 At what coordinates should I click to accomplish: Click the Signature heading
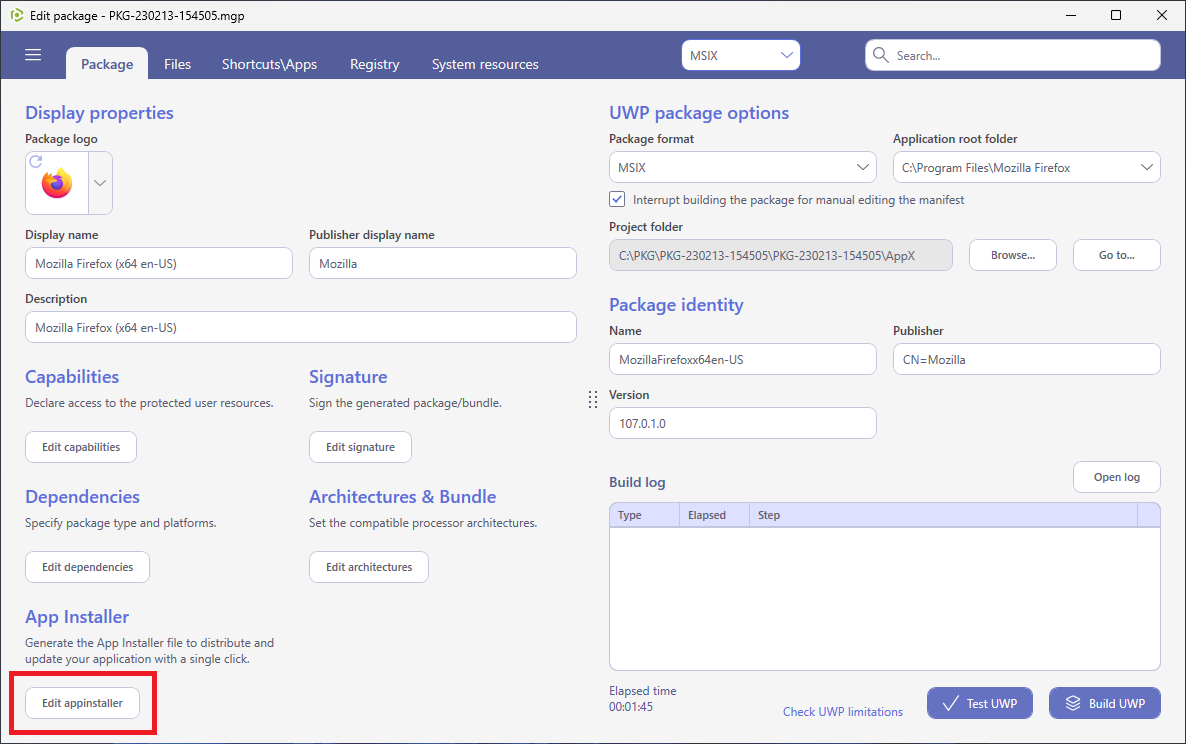pyautogui.click(x=348, y=377)
